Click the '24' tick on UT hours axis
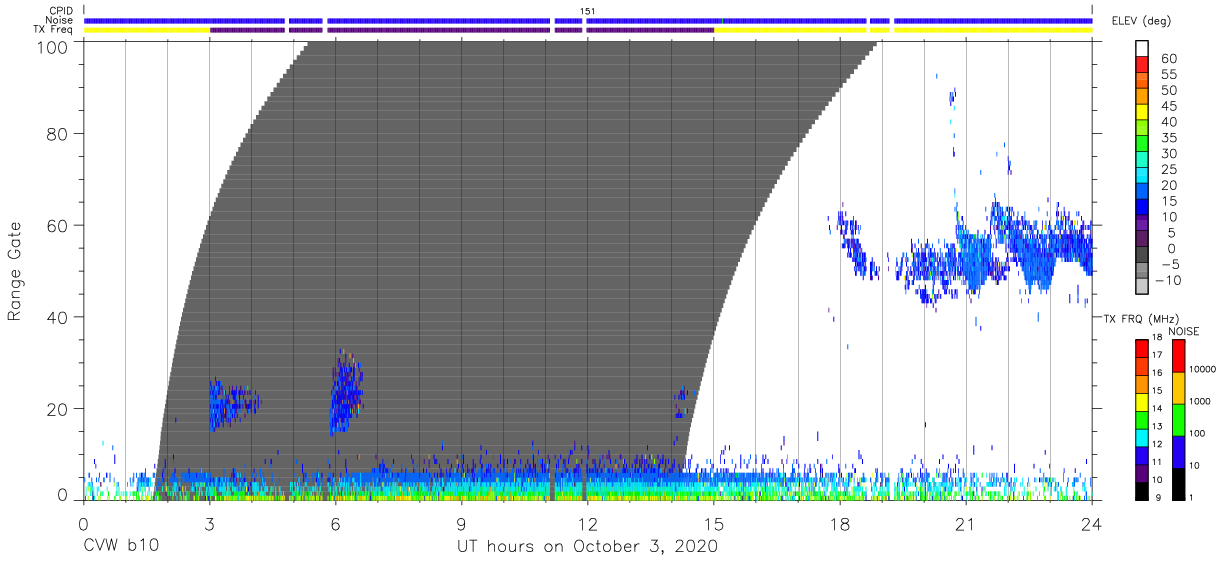The height and width of the screenshot is (567, 1228). (1092, 524)
